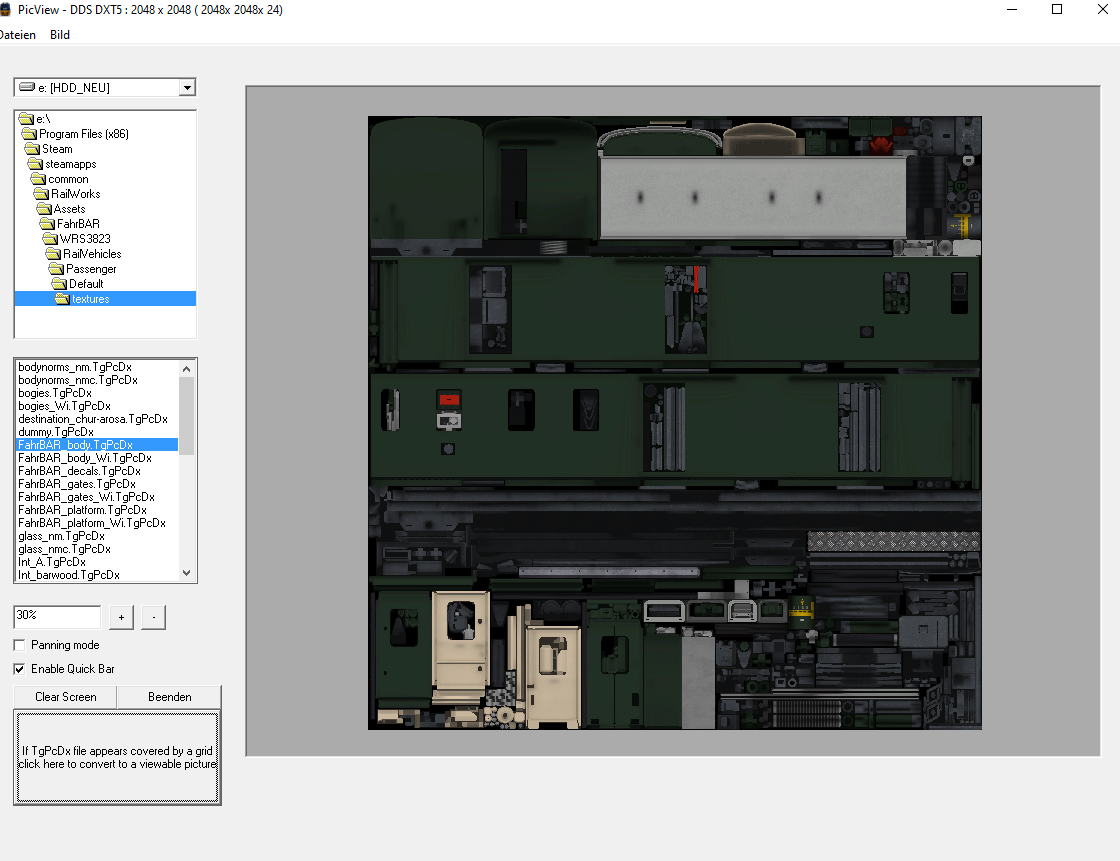Click the PicView app icon in title bar
The width and height of the screenshot is (1120, 861).
5,9
